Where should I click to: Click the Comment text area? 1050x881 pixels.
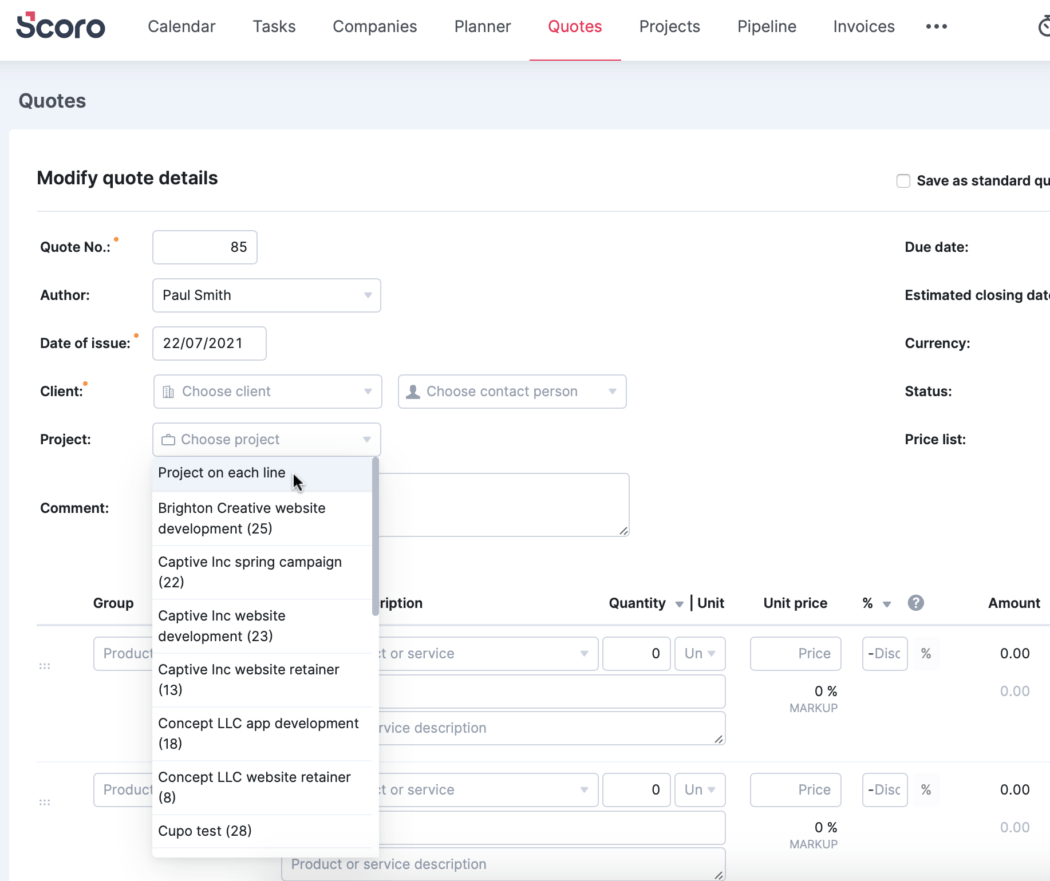pos(504,505)
